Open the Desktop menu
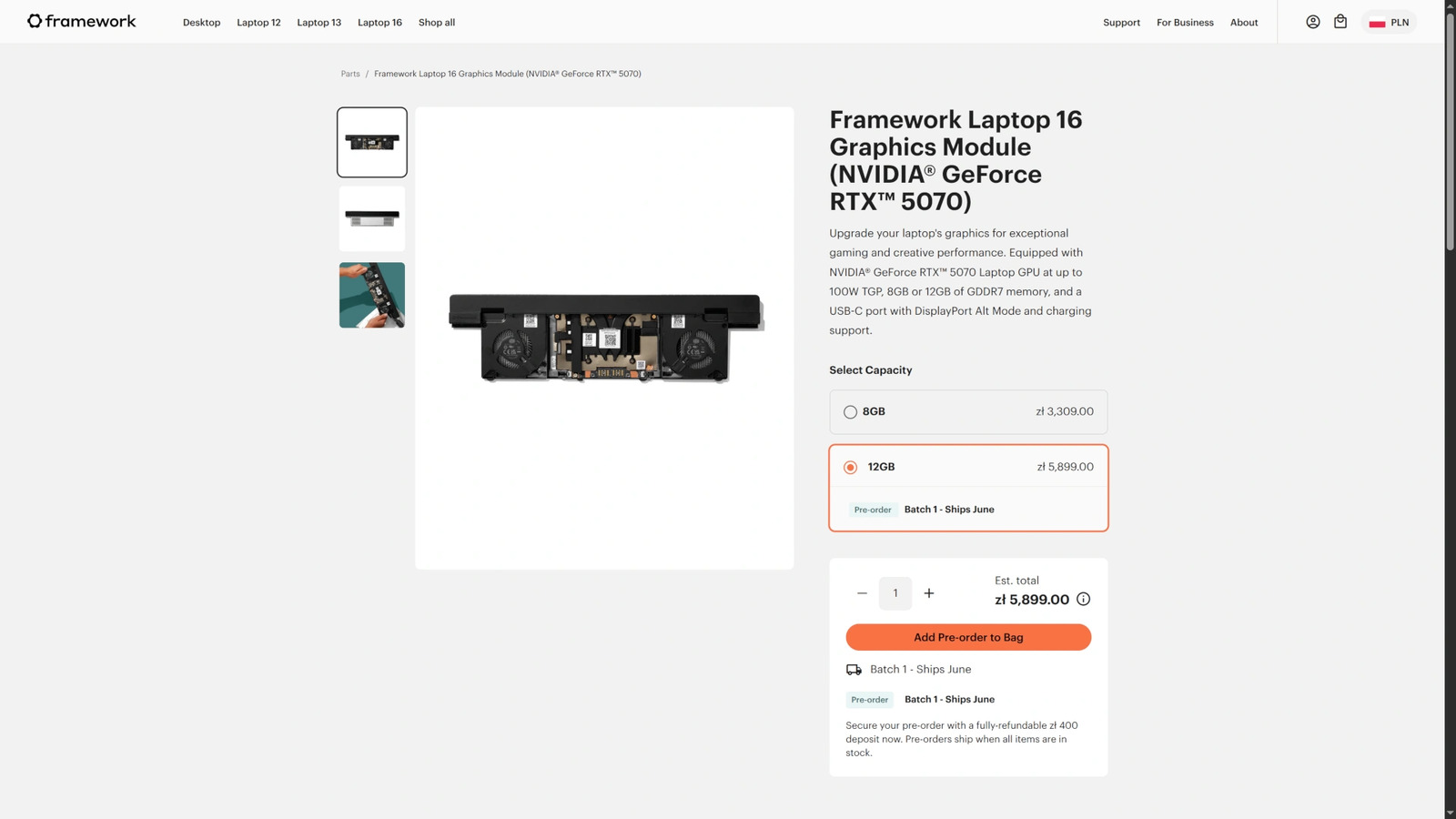Viewport: 1456px width, 819px height. coord(201,23)
